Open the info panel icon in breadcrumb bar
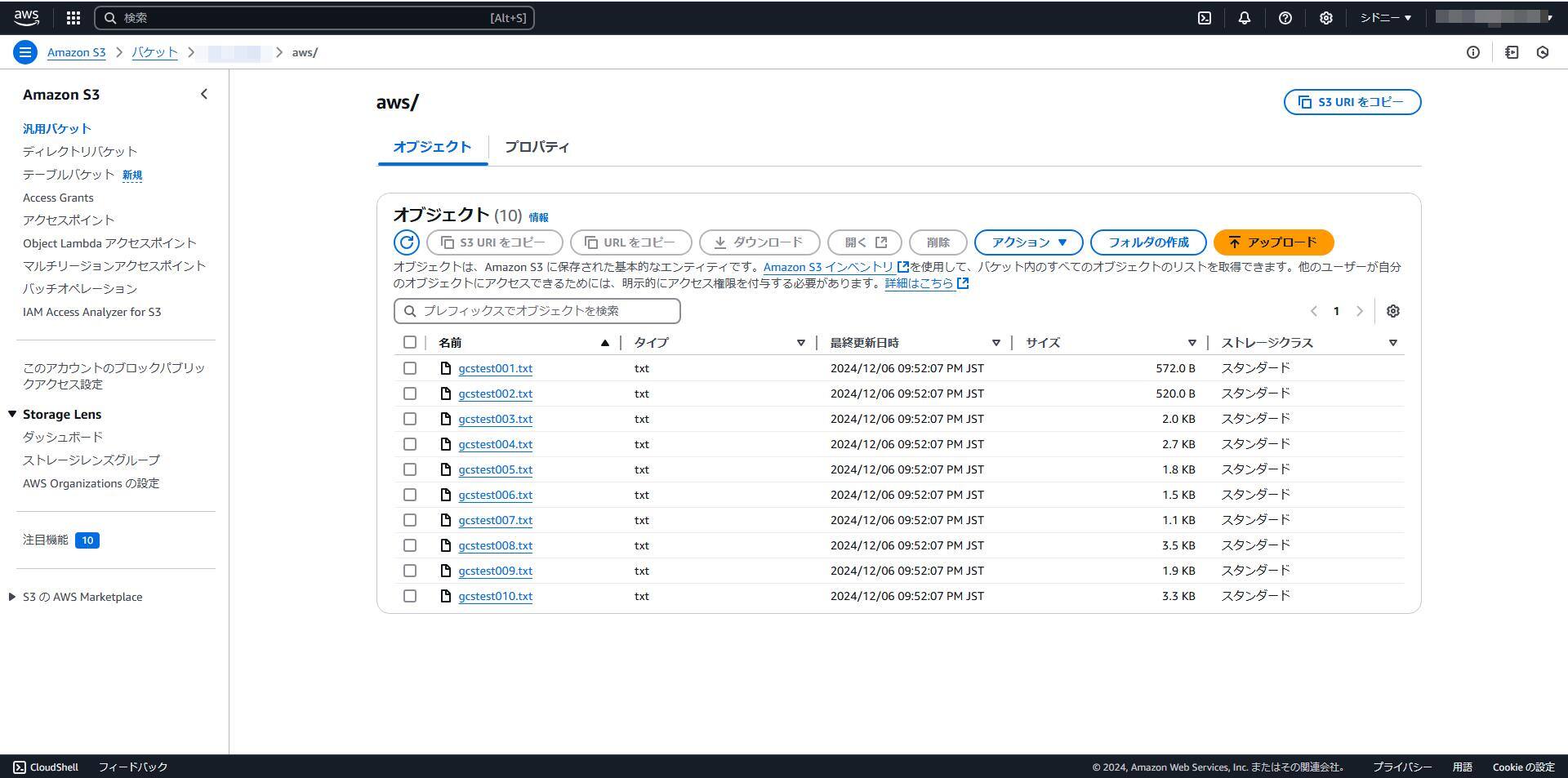This screenshot has height=778, width=1568. pos(1473,52)
